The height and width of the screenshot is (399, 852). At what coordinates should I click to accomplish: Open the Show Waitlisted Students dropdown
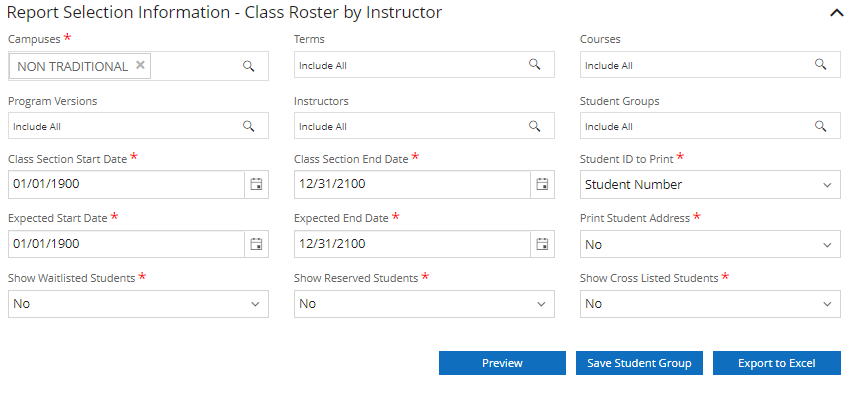[138, 304]
